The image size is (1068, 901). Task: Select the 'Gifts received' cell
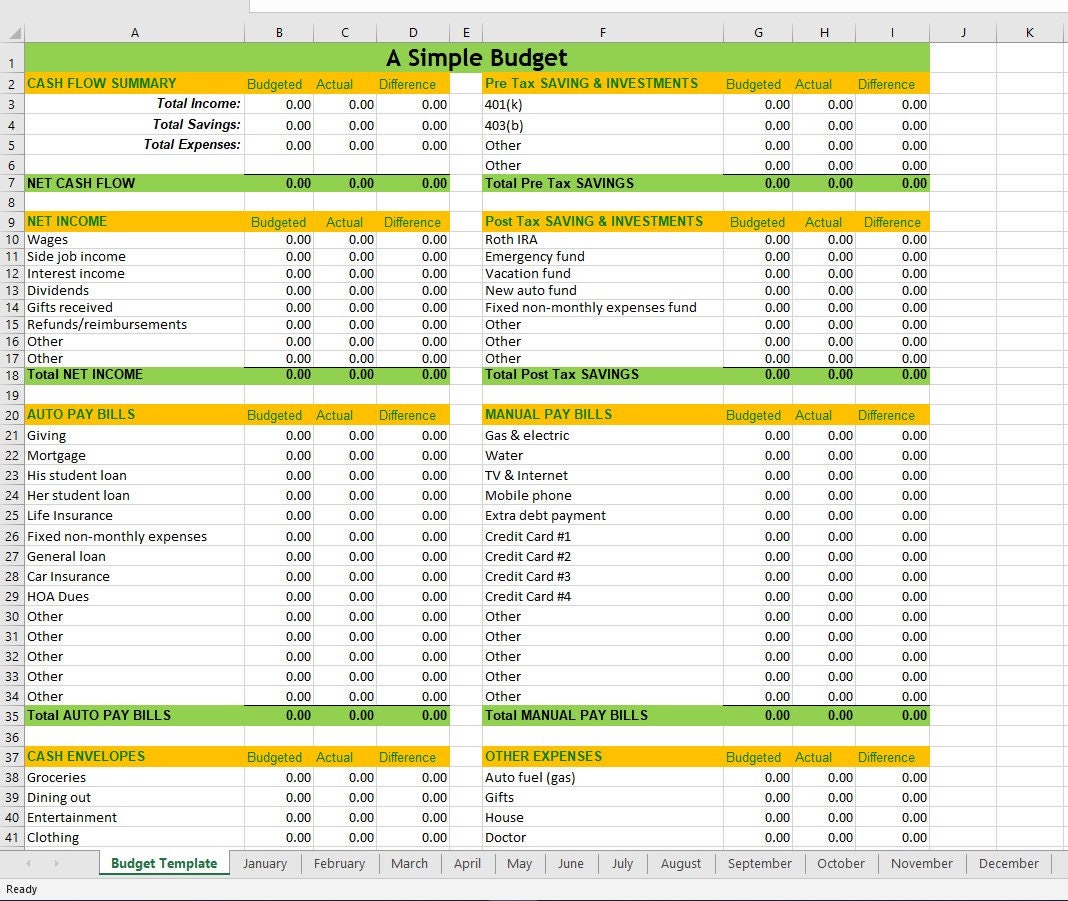tap(134, 308)
